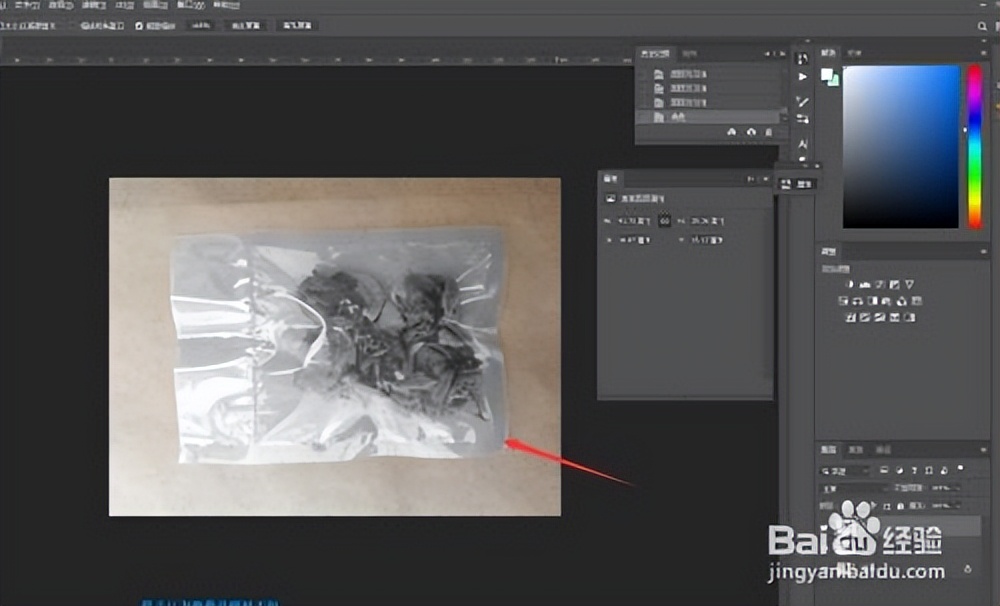Click the search magnifier icon at top right

pos(982,26)
